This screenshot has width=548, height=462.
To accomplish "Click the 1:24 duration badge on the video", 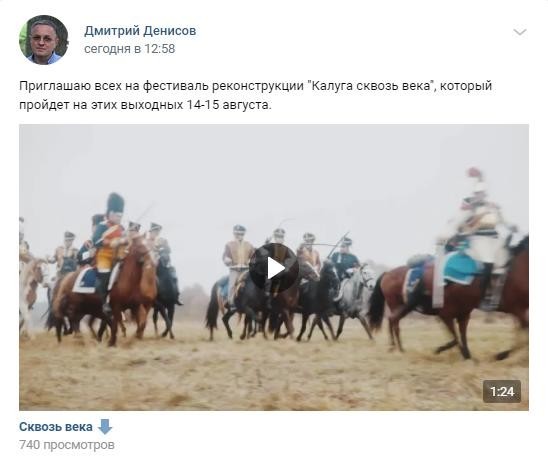I will click(x=502, y=391).
